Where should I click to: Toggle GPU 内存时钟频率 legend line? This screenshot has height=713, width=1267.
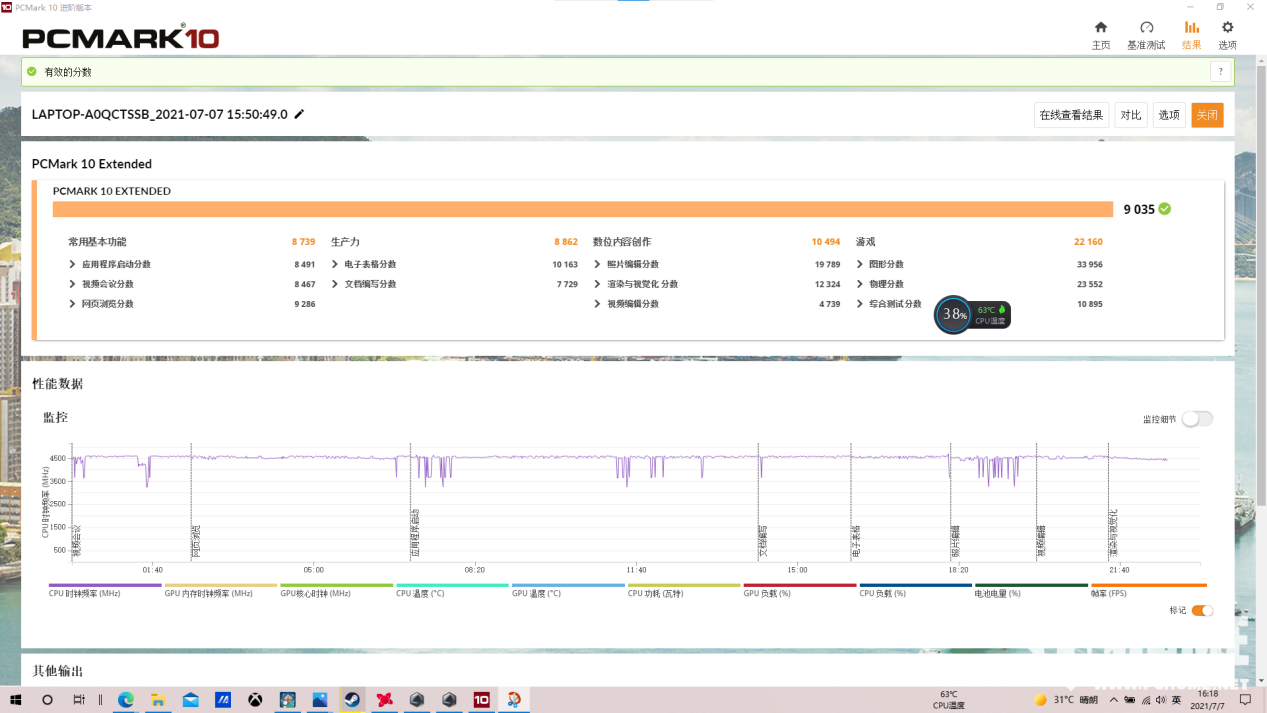(221, 590)
